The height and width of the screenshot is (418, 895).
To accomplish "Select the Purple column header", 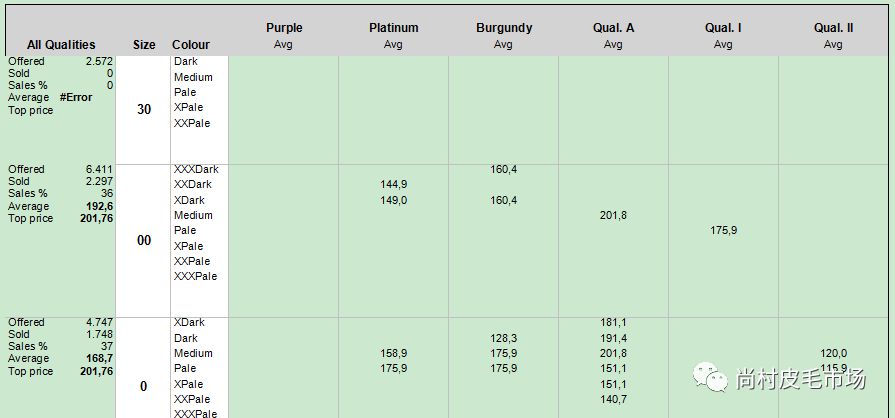I will point(284,28).
